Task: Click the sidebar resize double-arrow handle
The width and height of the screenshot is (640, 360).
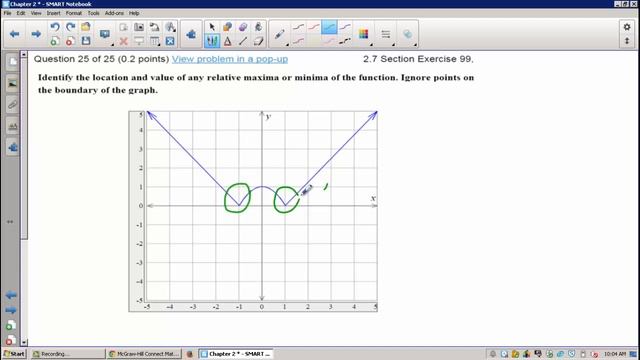Action: tap(10, 222)
